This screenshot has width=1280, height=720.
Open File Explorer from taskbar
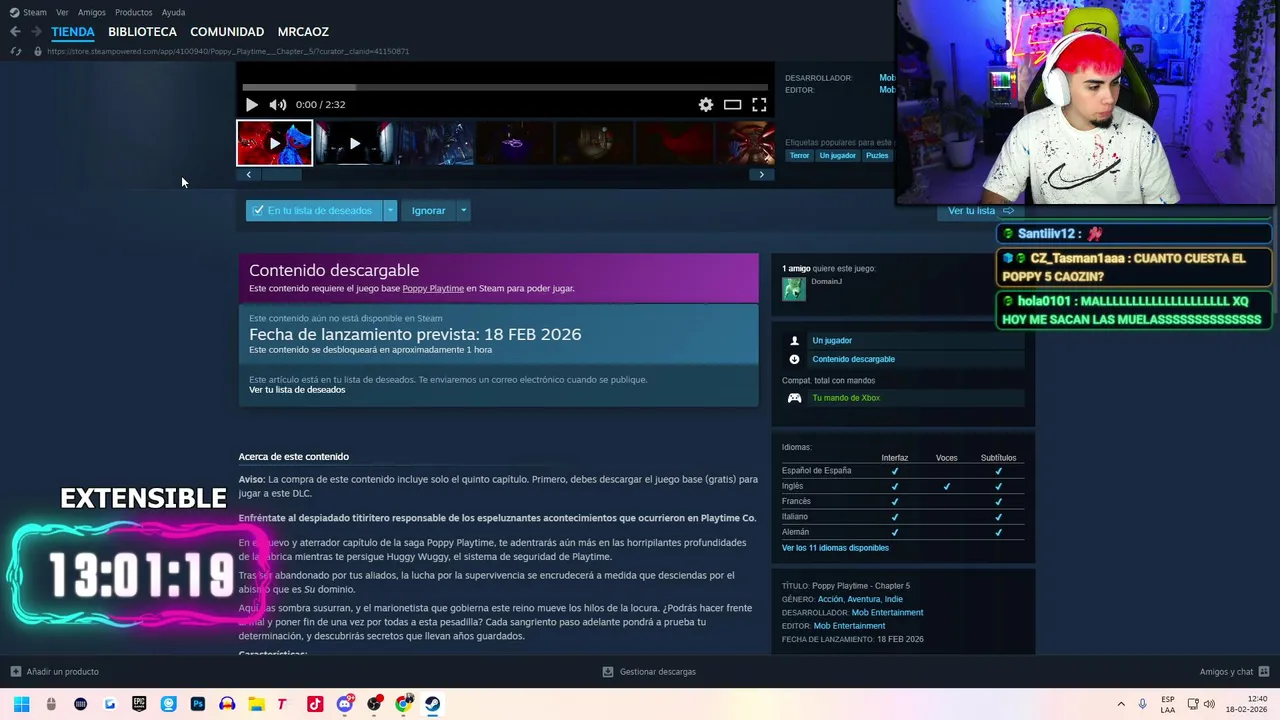(256, 704)
